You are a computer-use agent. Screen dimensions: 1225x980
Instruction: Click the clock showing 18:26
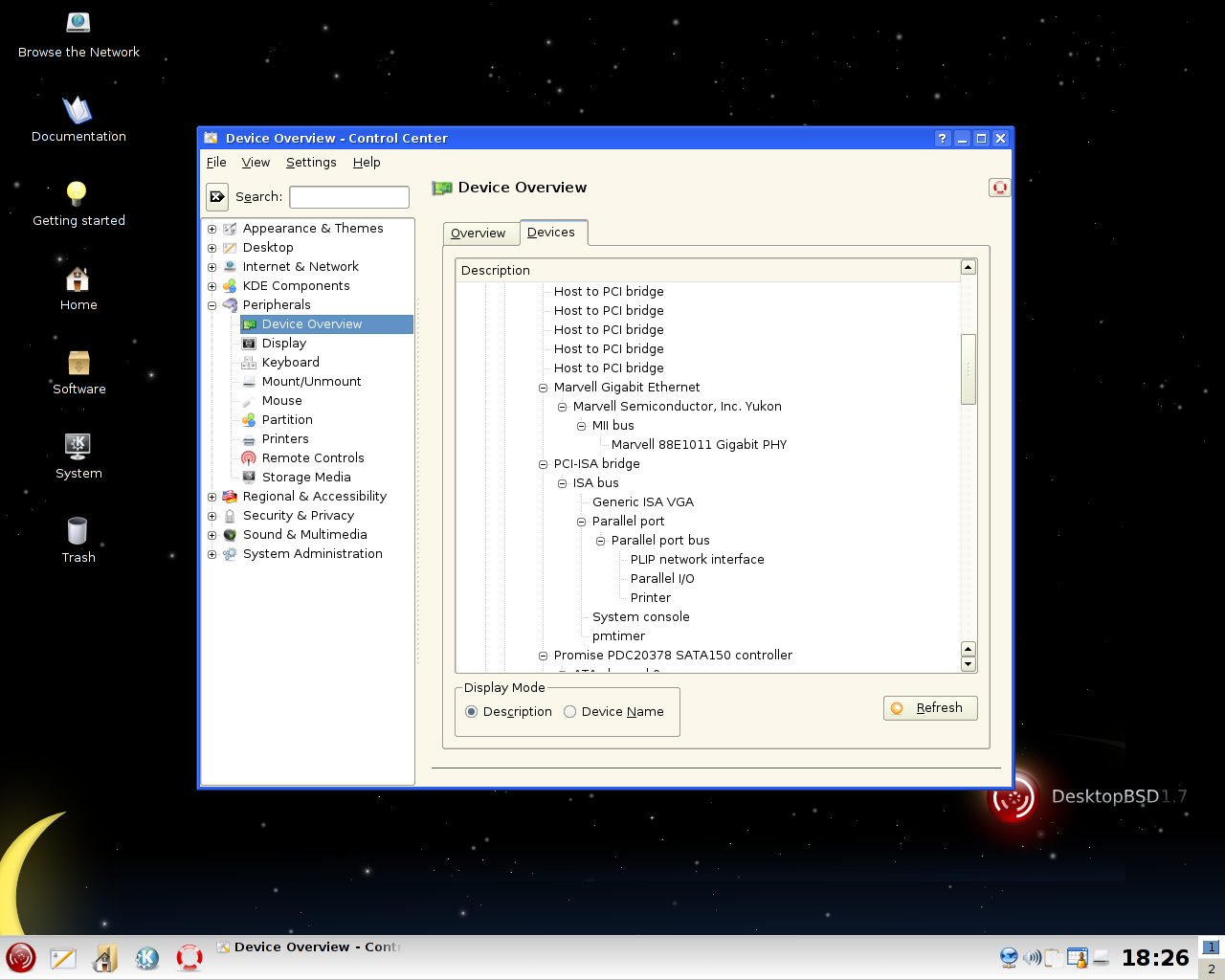tap(1155, 958)
